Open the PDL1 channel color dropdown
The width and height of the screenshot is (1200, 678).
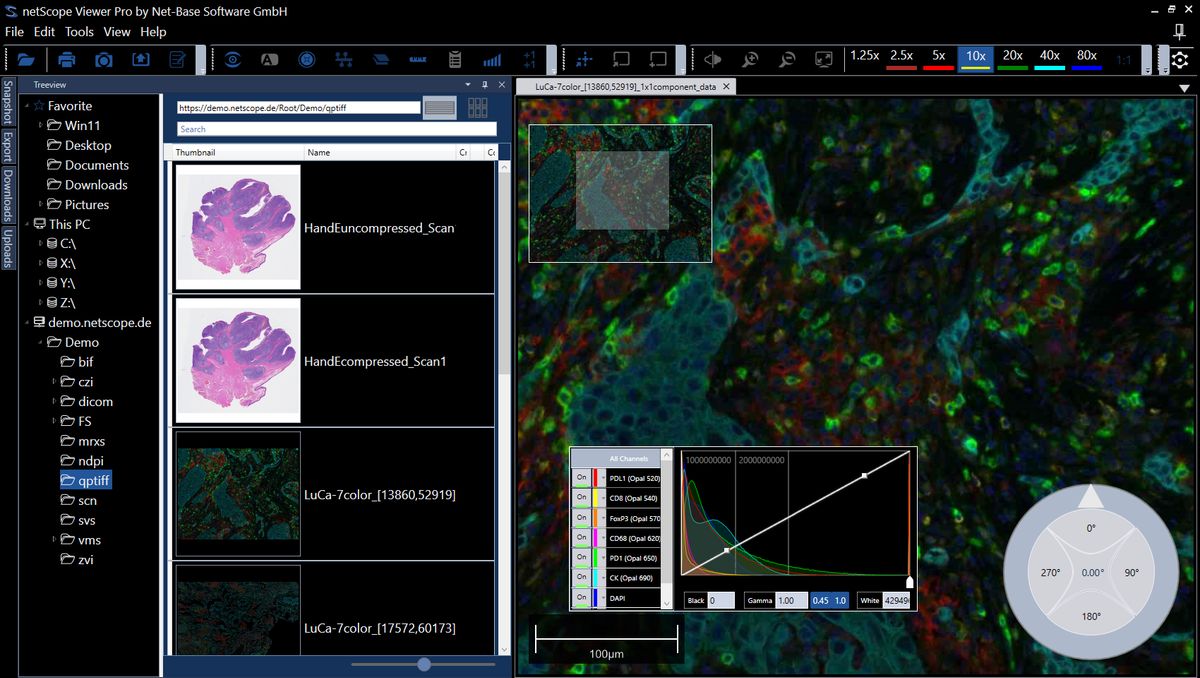coord(602,478)
